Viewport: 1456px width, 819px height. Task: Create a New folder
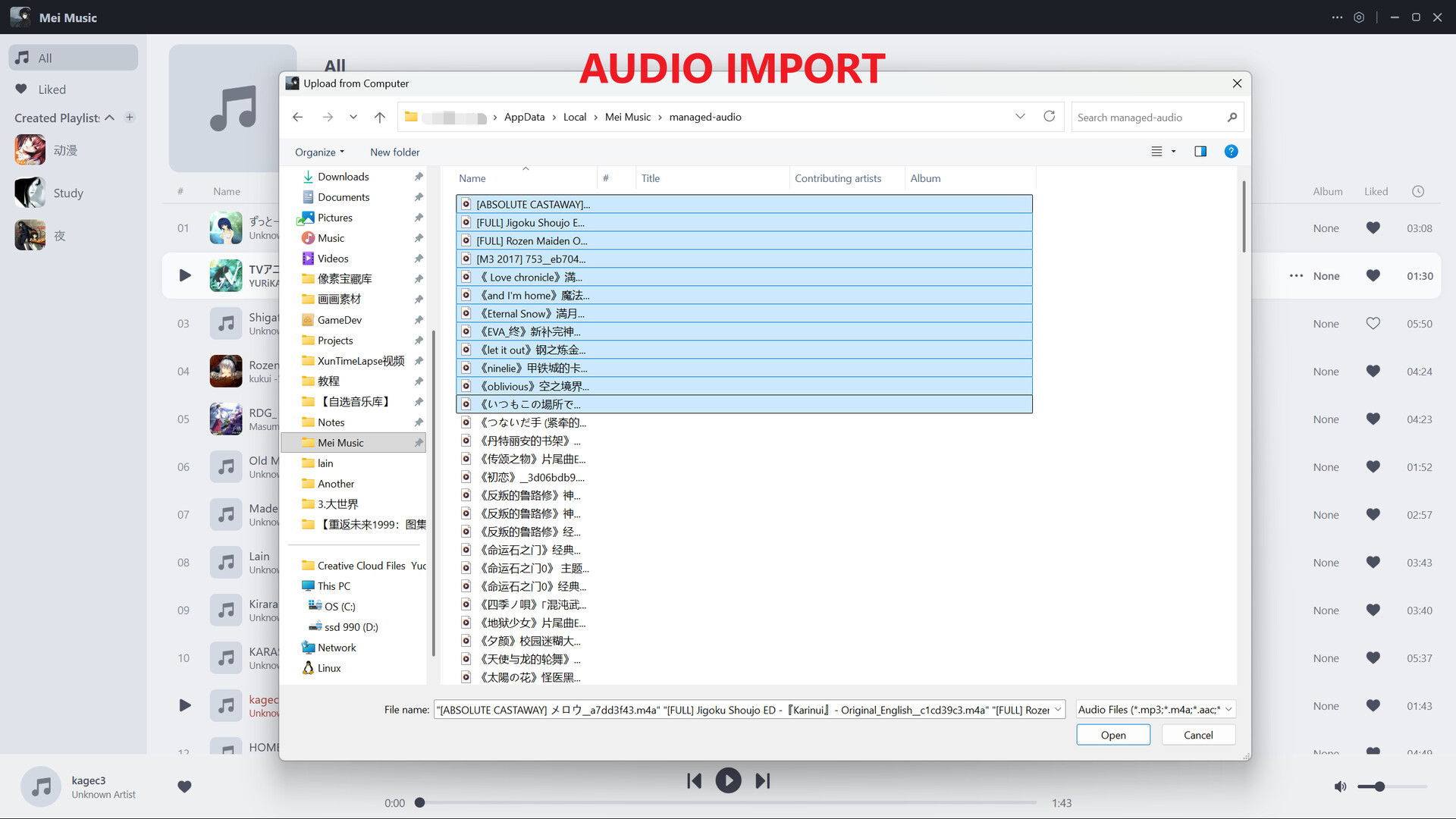(394, 152)
